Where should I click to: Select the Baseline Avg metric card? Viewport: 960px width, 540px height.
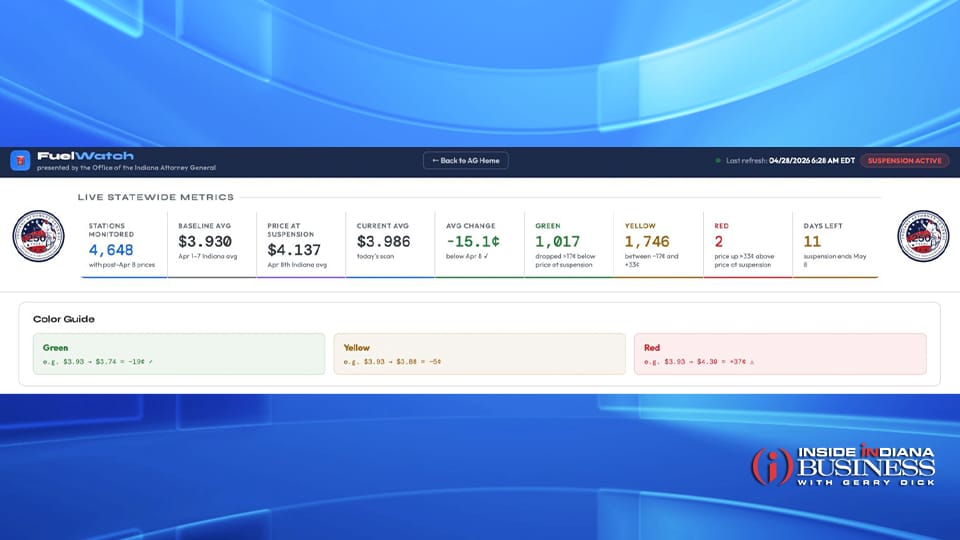click(x=211, y=244)
